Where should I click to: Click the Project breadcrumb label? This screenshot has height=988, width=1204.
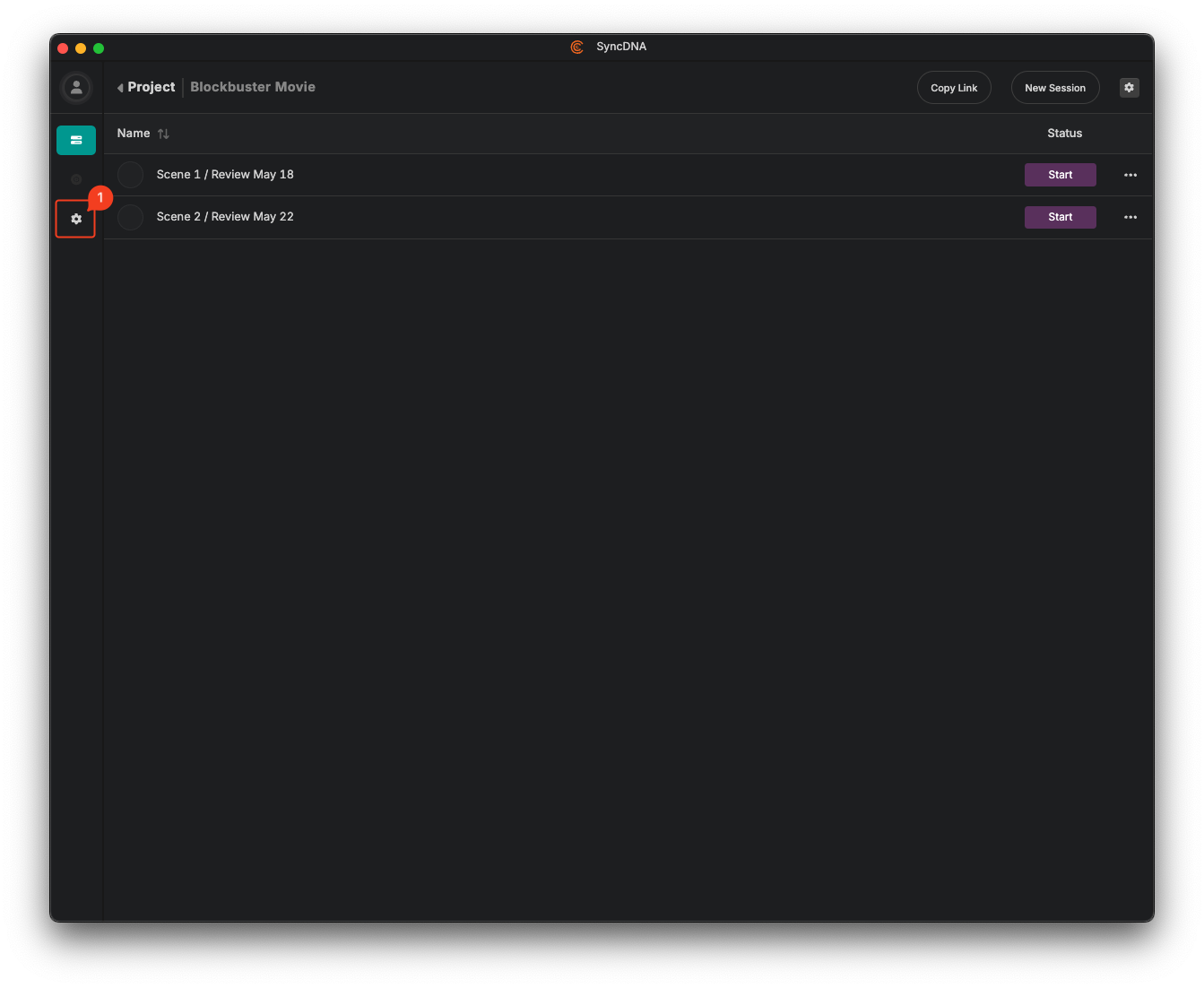tap(151, 87)
